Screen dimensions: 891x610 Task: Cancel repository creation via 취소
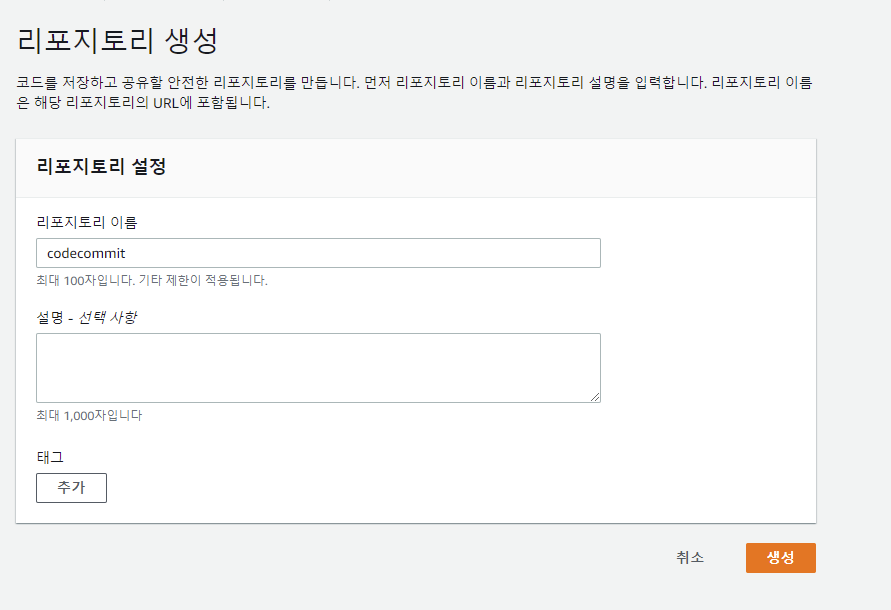[x=690, y=558]
